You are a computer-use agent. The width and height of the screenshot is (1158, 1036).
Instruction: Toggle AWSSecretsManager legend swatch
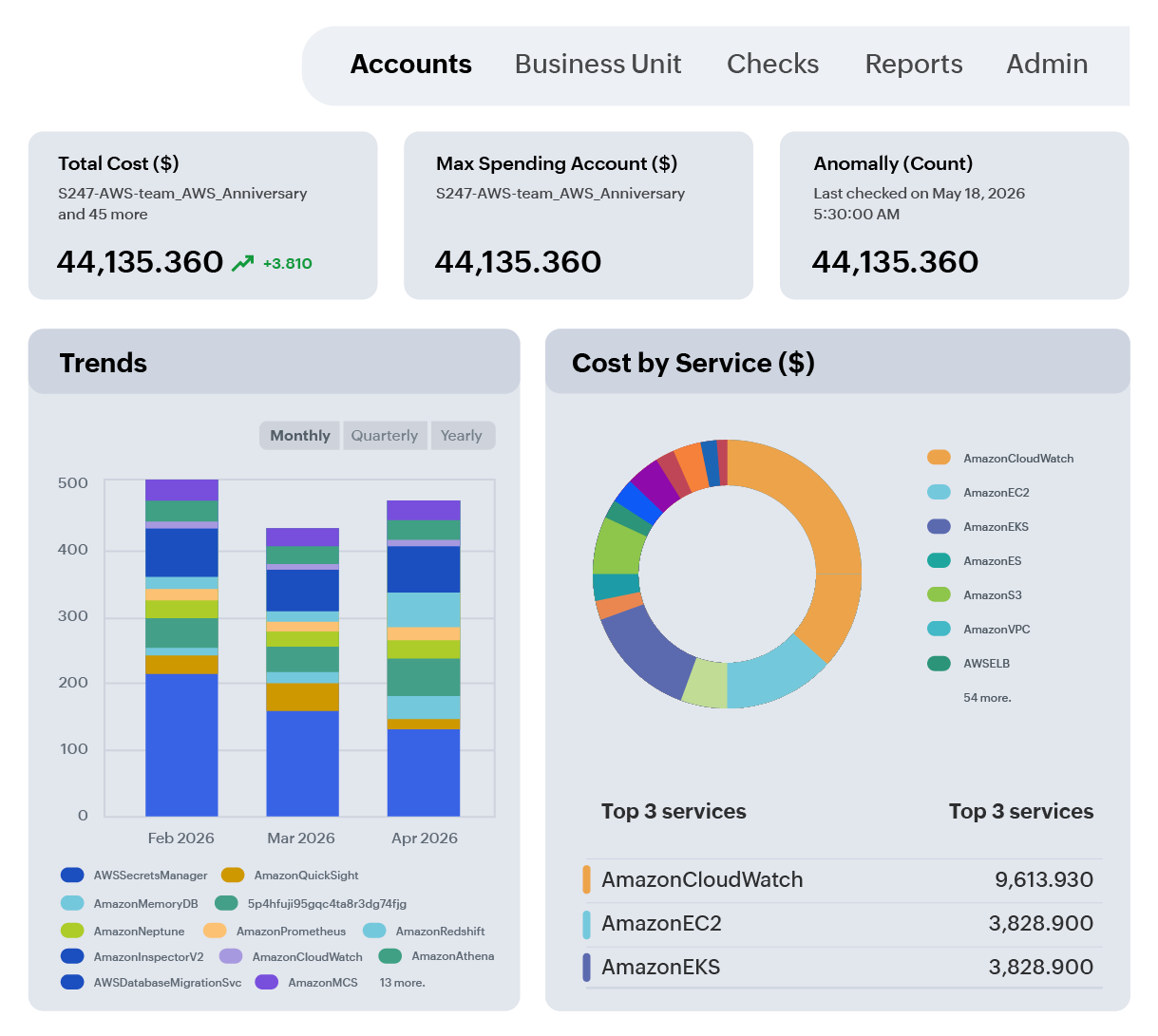click(72, 876)
